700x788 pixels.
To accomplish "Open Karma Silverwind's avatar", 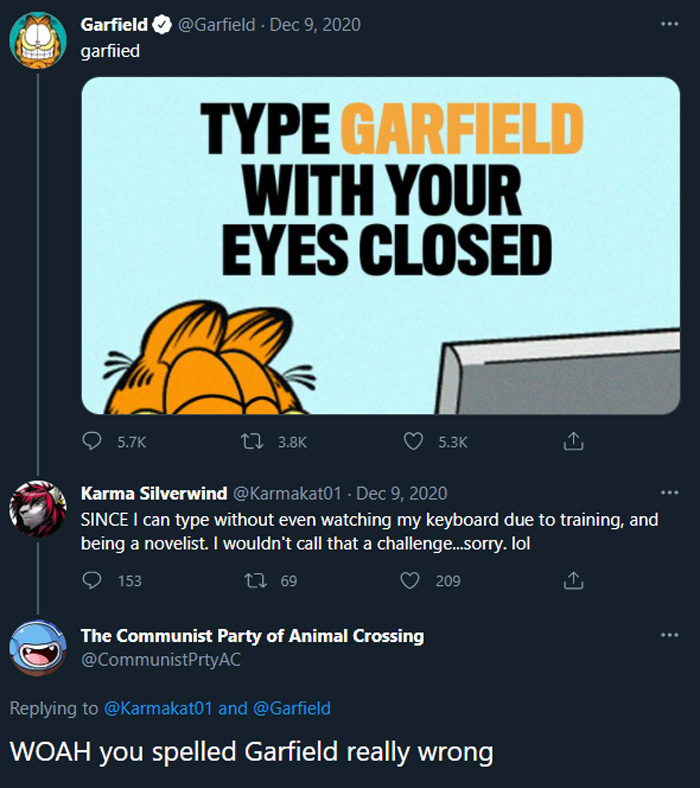I will click(x=37, y=509).
